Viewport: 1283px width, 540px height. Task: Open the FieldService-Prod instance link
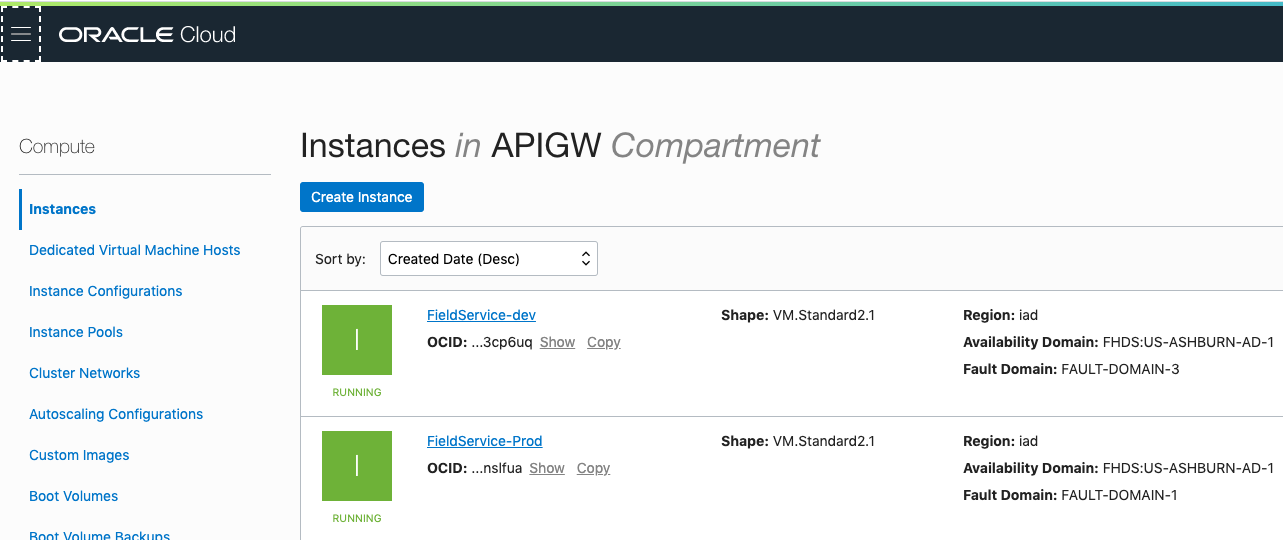(x=485, y=441)
